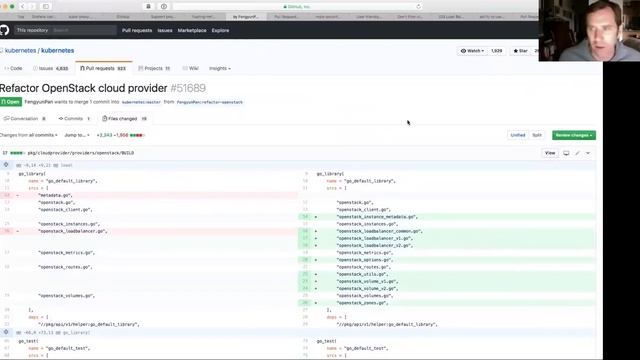Click FengyunPan:refactor-openstack head branch link

210,102
